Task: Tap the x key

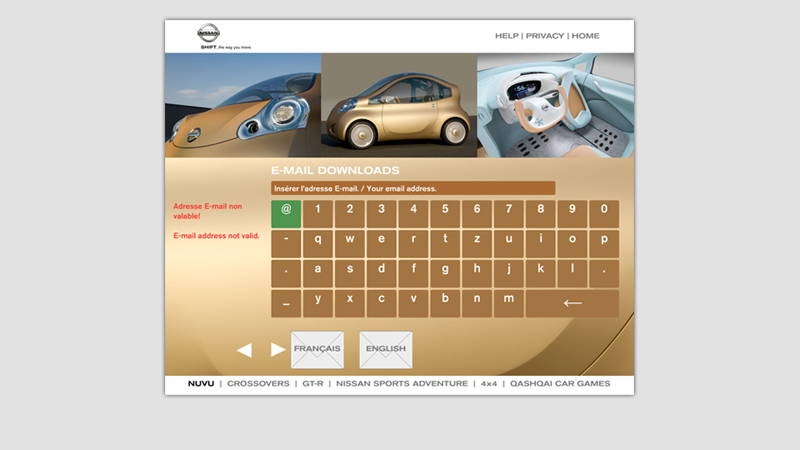Action: click(349, 304)
